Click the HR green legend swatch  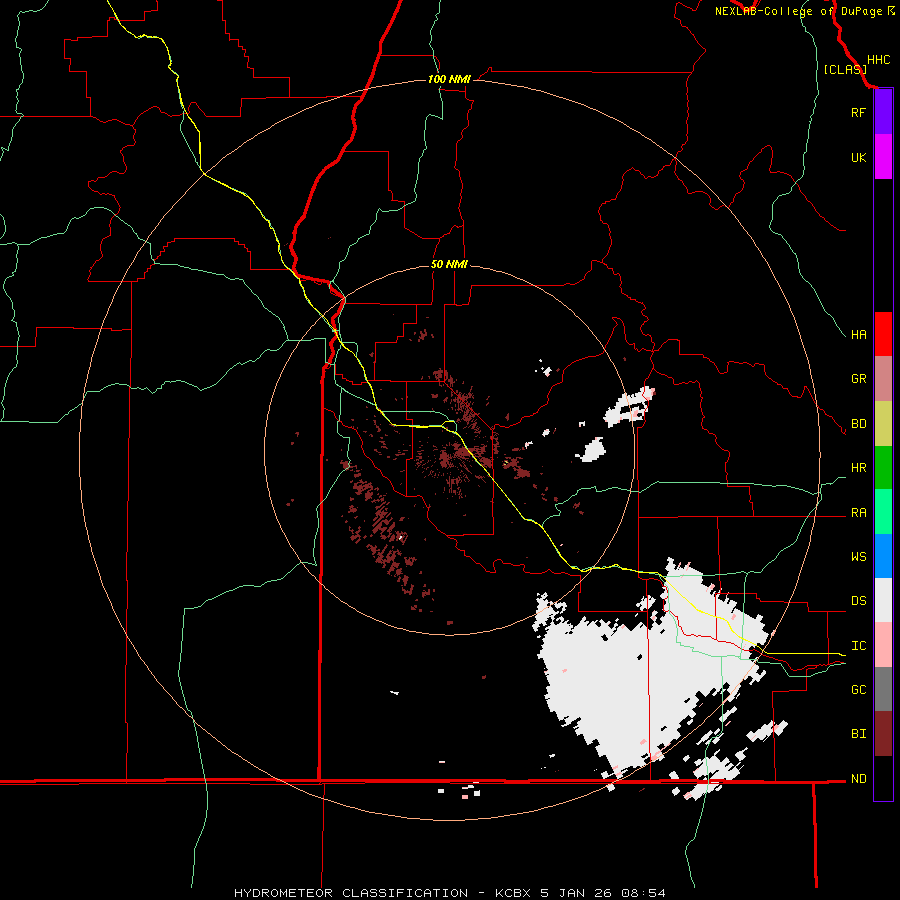[x=883, y=467]
